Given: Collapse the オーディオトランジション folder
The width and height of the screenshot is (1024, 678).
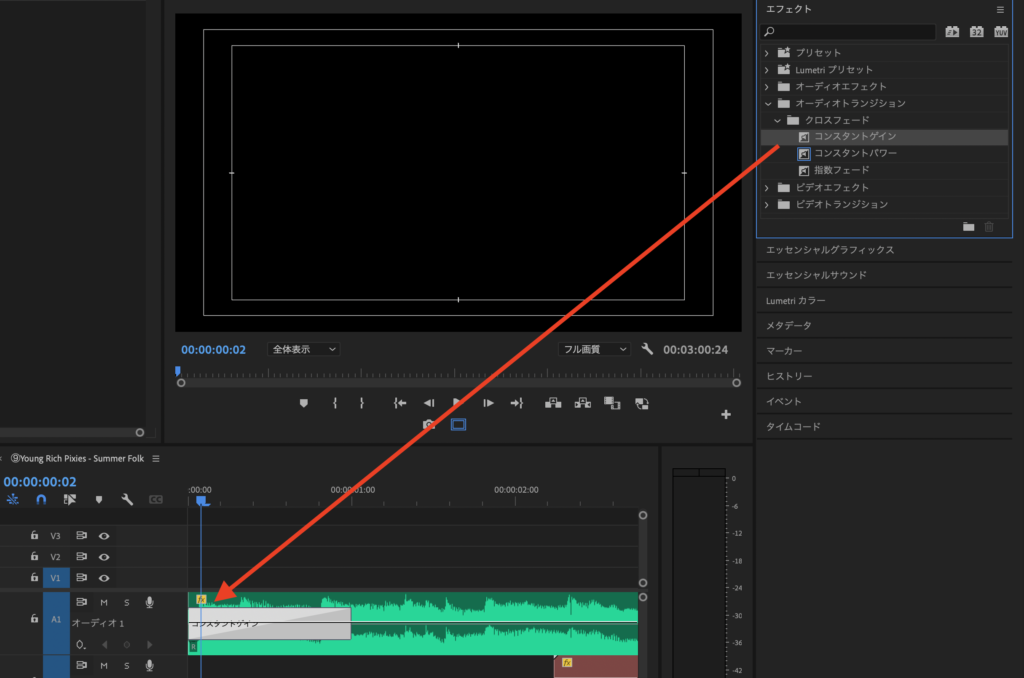Looking at the screenshot, I should pos(767,103).
